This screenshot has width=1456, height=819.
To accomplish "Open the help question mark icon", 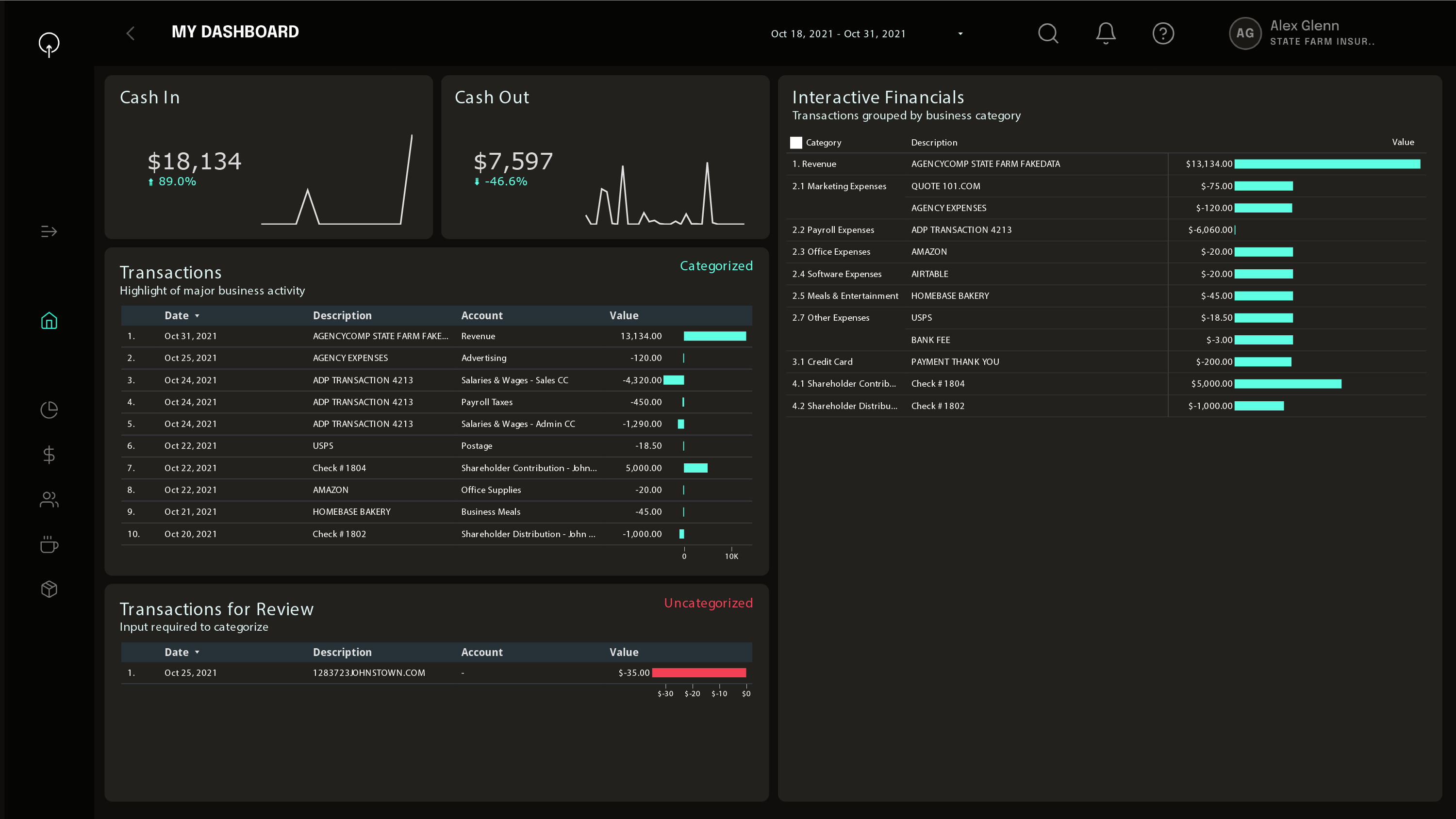I will 1163,33.
